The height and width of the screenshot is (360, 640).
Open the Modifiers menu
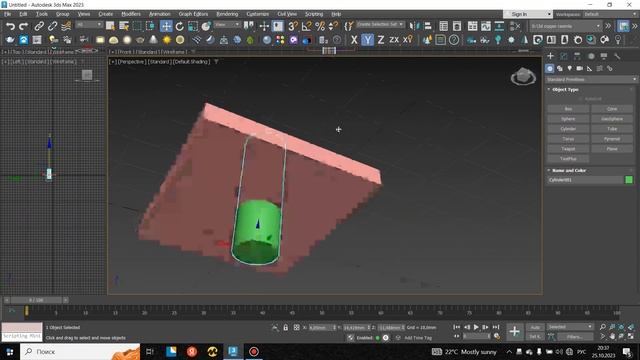click(x=131, y=14)
